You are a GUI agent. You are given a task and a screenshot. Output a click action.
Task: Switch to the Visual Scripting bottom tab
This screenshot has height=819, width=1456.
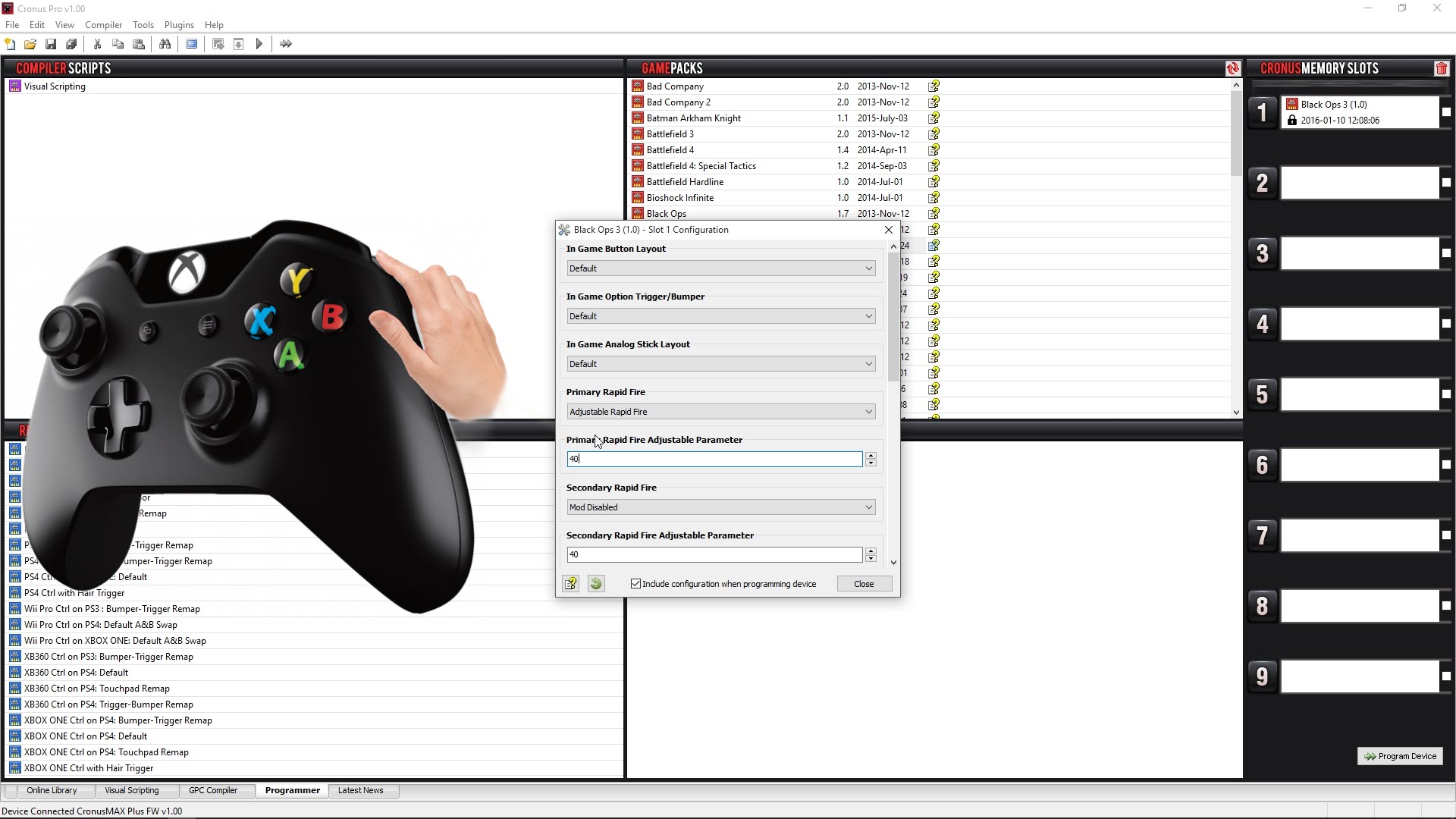pos(132,790)
